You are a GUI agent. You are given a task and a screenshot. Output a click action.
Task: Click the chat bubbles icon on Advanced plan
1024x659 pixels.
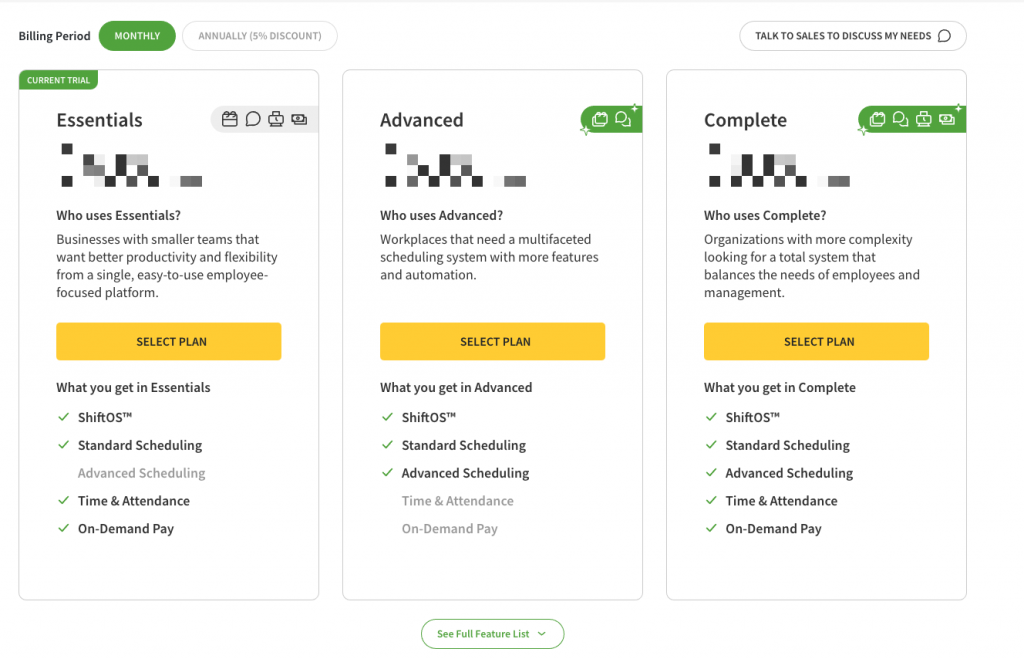(623, 119)
